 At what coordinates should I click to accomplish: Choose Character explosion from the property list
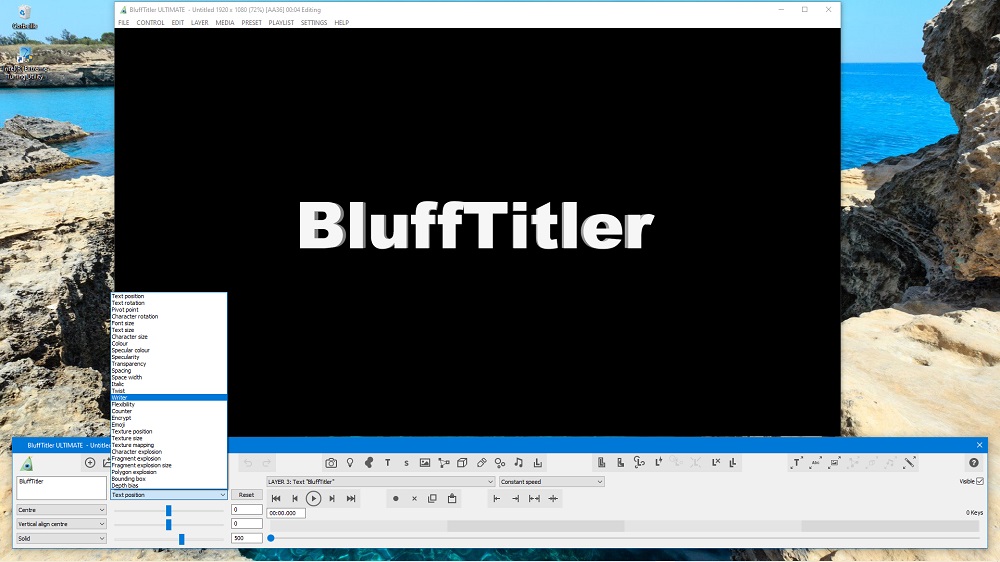(x=169, y=452)
